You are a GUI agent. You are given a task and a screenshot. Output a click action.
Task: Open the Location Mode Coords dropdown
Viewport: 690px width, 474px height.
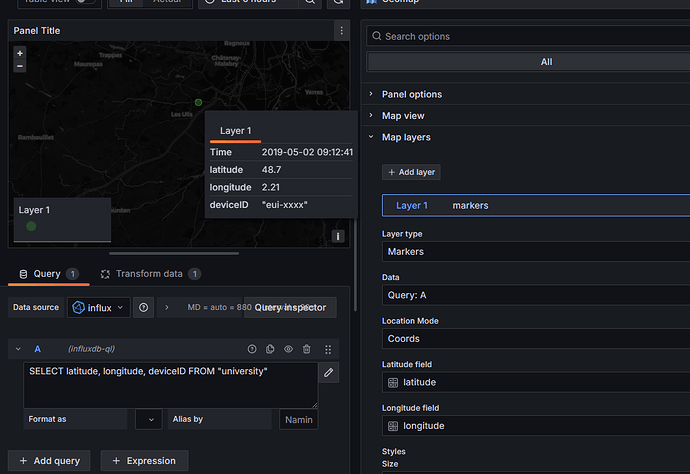[536, 339]
